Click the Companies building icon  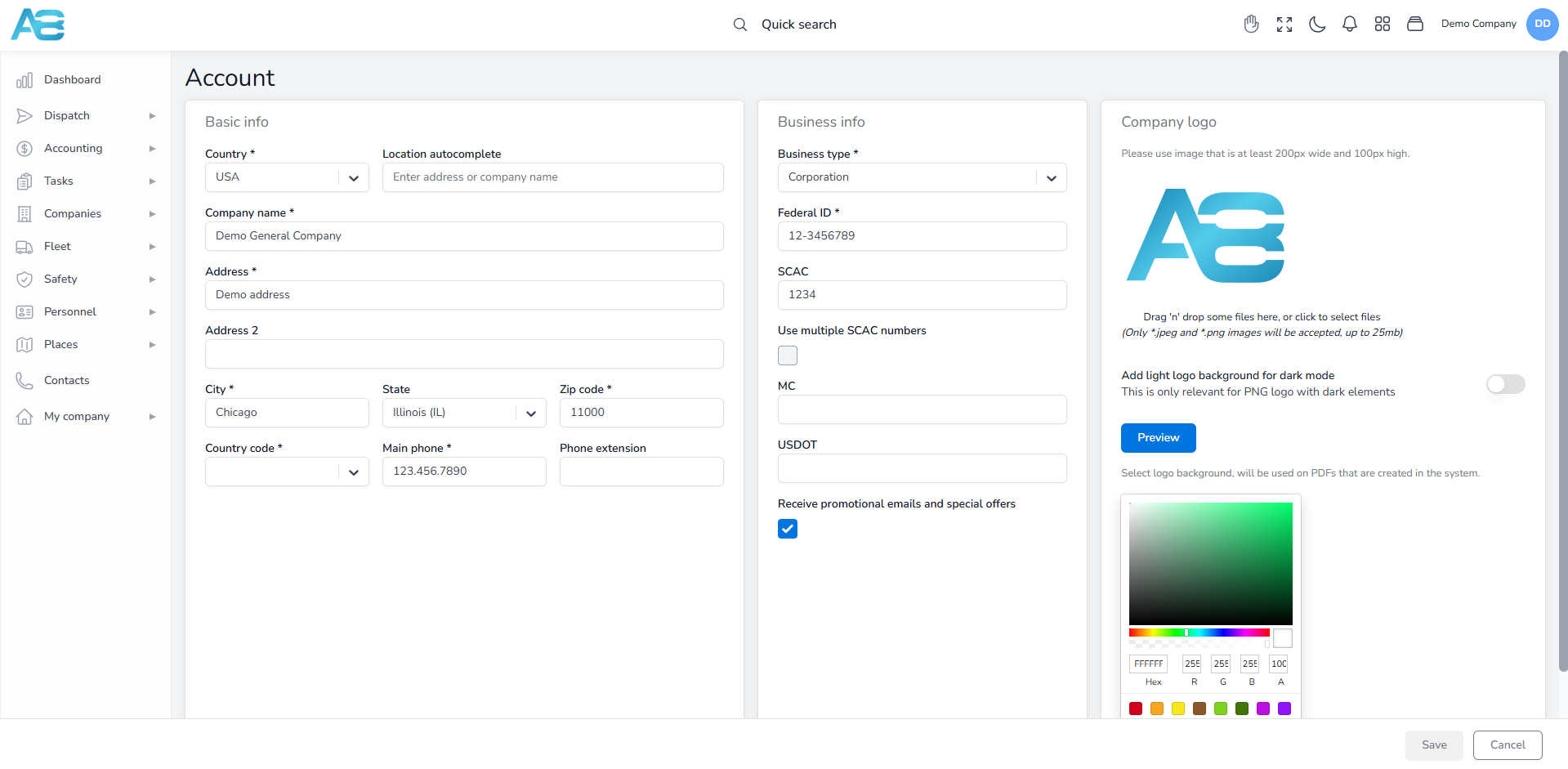(25, 214)
